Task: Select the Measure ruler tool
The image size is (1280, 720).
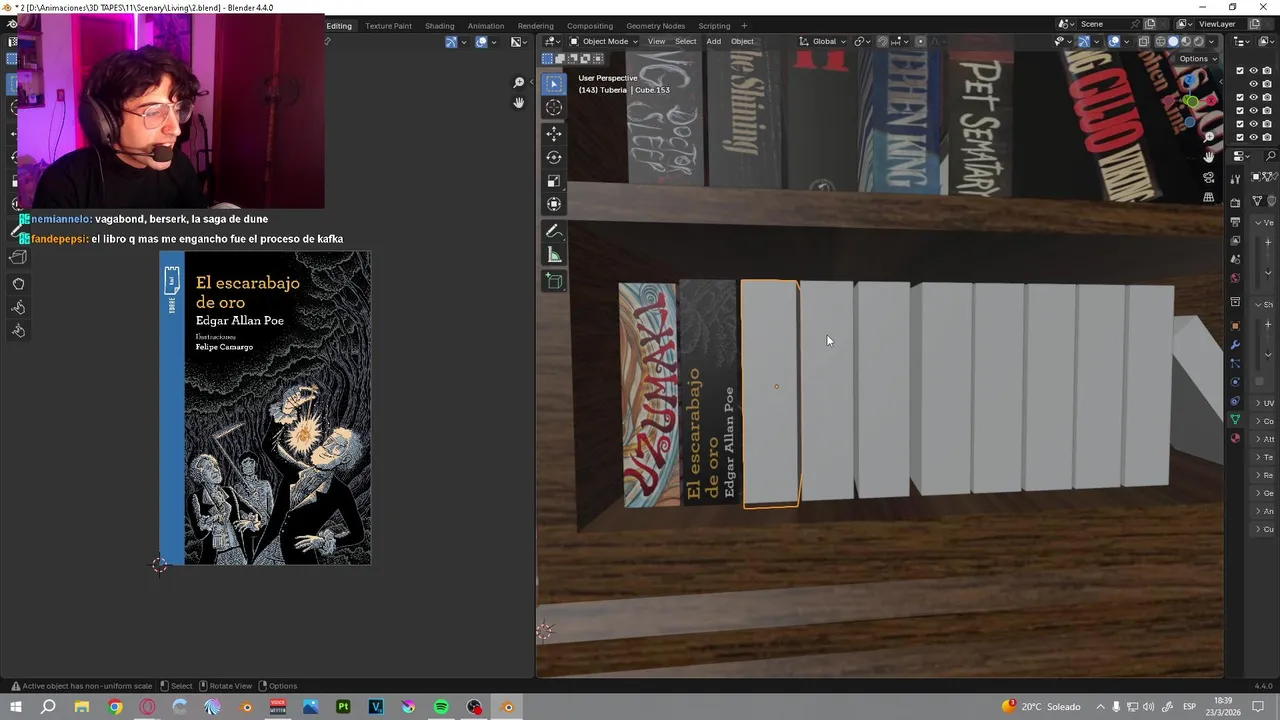Action: pyautogui.click(x=554, y=255)
